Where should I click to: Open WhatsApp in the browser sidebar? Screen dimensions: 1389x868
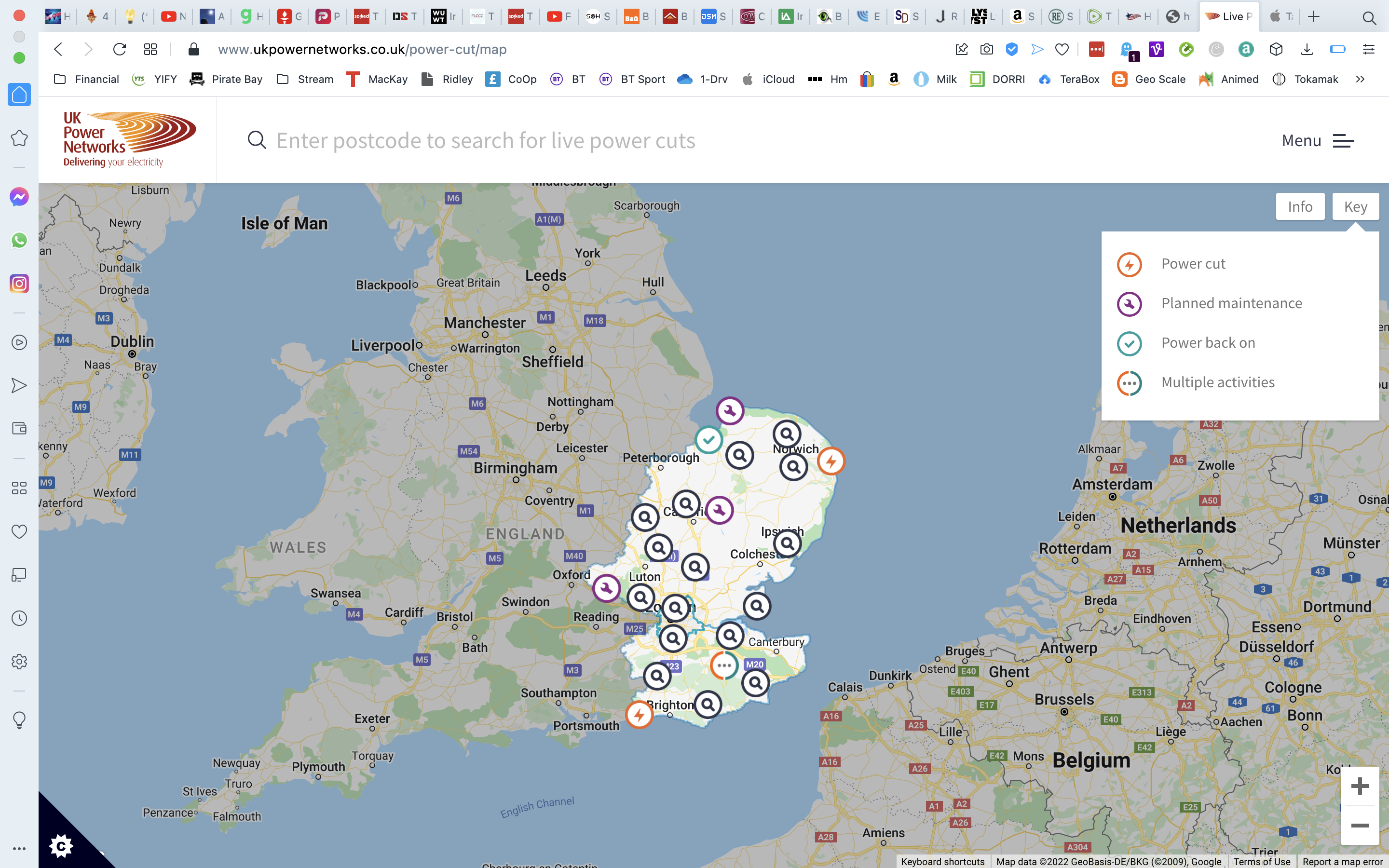[19, 240]
